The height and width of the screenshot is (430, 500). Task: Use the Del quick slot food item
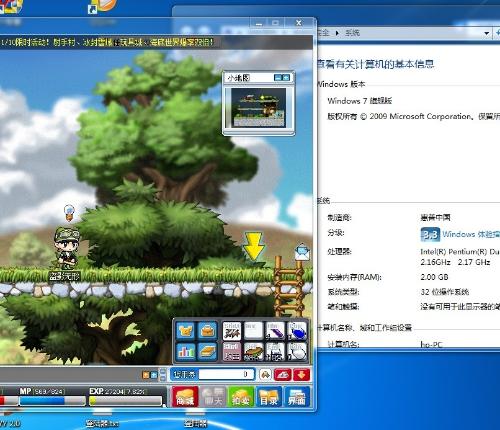click(253, 351)
